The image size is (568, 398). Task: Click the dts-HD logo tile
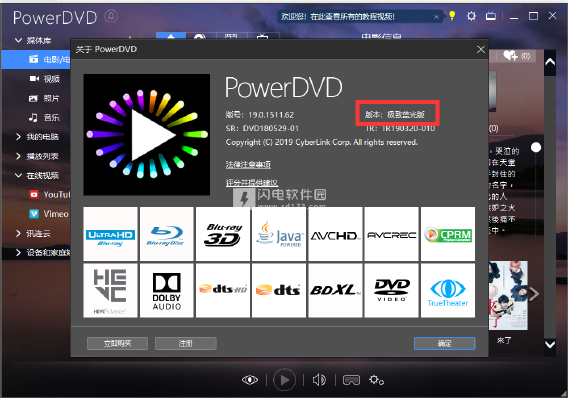click(223, 290)
